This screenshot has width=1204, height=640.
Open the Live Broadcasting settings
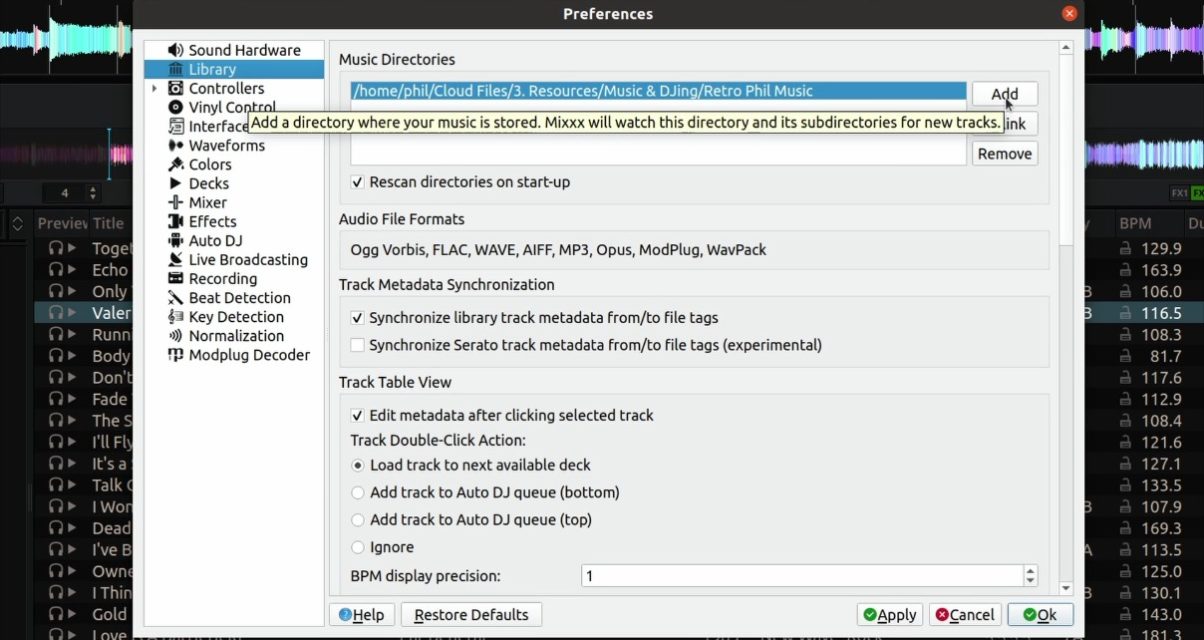[x=247, y=259]
